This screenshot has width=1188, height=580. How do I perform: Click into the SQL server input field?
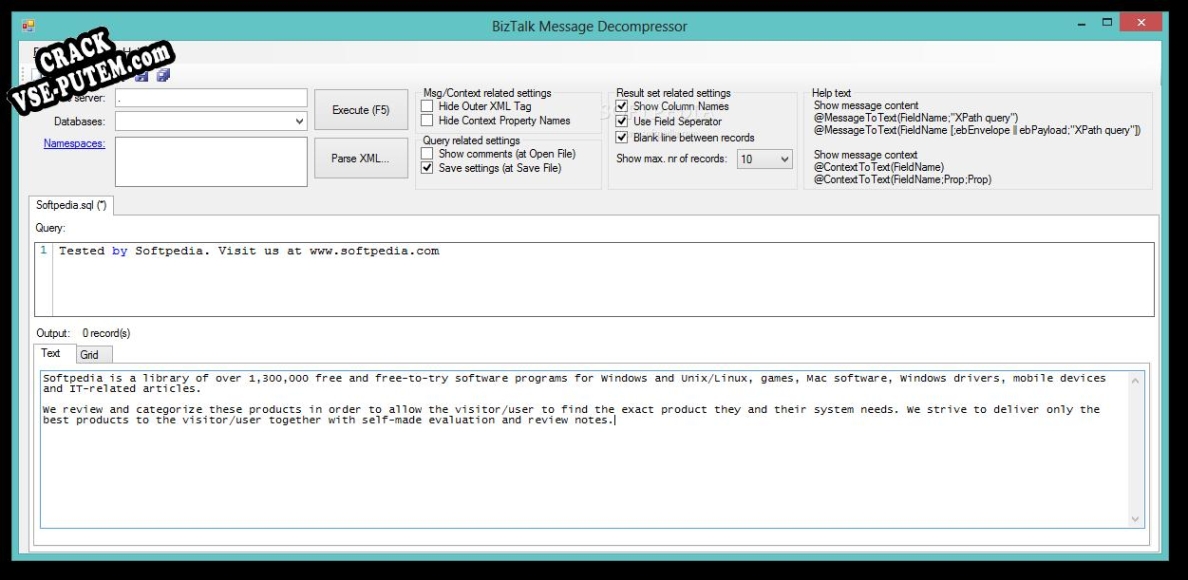(x=211, y=98)
